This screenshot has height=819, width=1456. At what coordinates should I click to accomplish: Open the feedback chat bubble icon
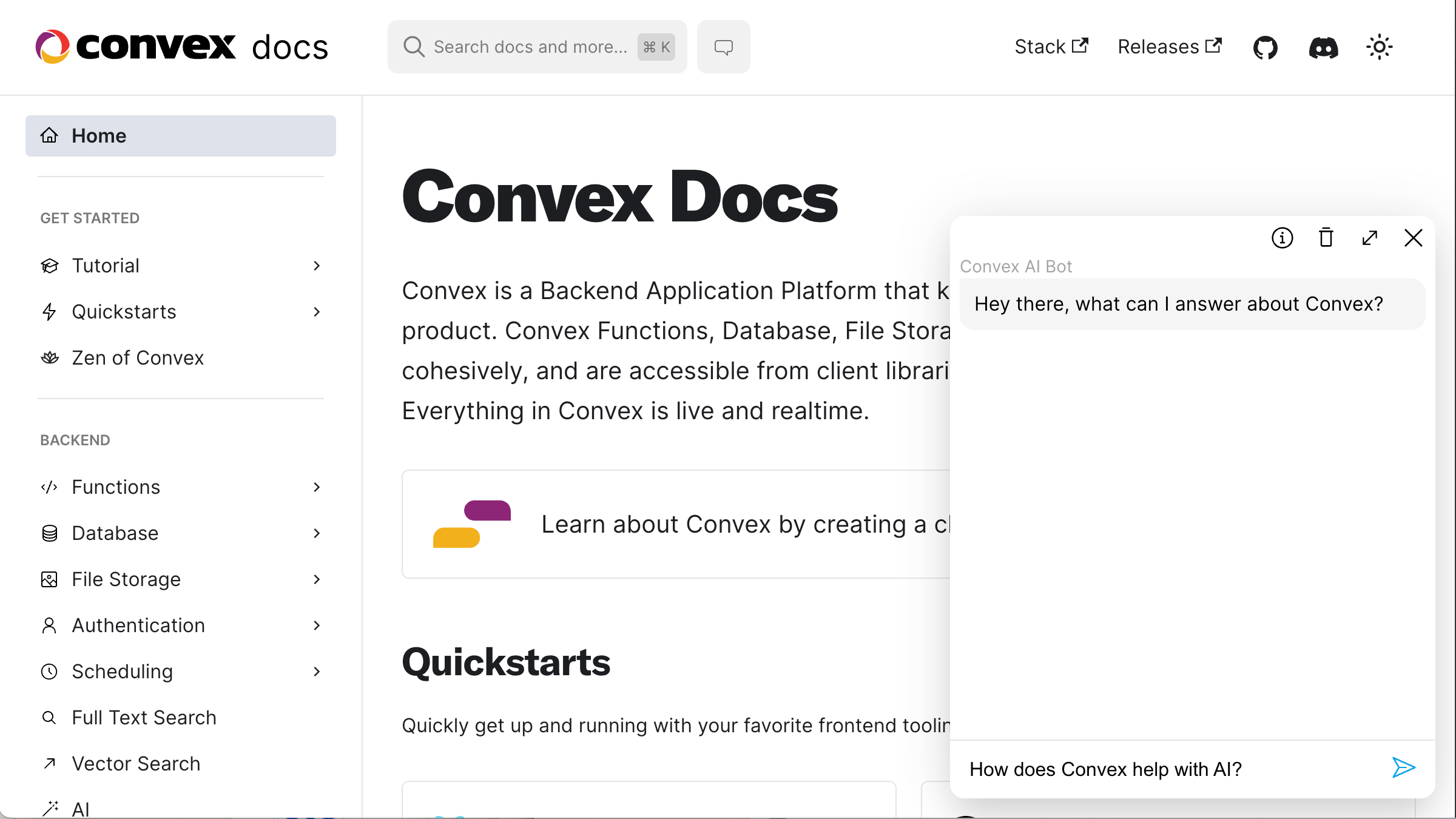point(723,46)
